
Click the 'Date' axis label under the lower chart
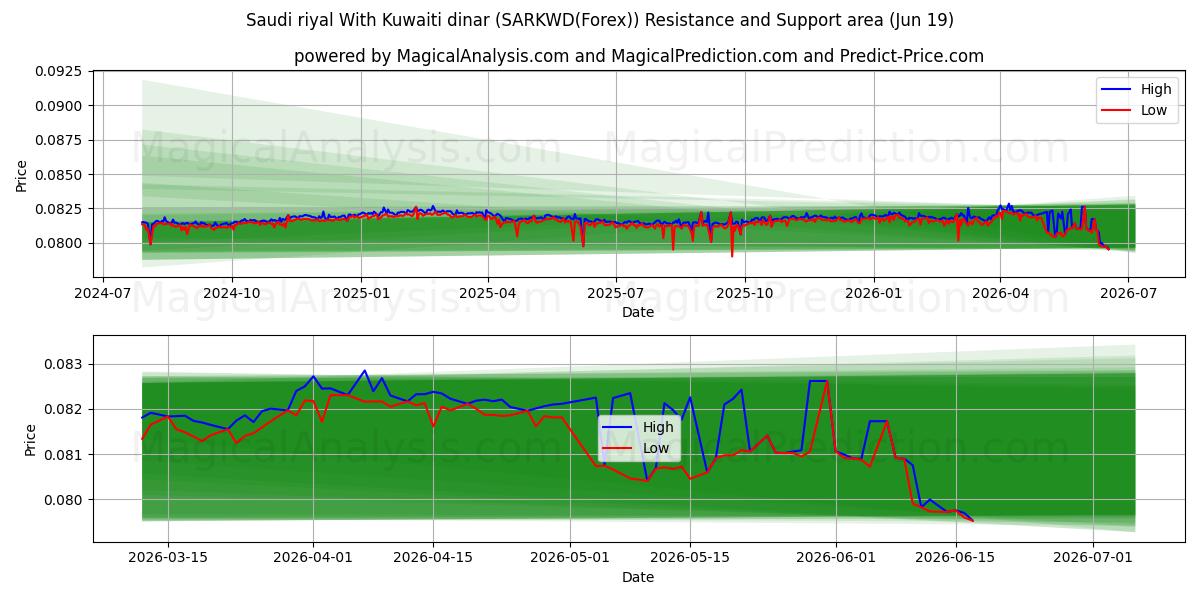[x=638, y=577]
